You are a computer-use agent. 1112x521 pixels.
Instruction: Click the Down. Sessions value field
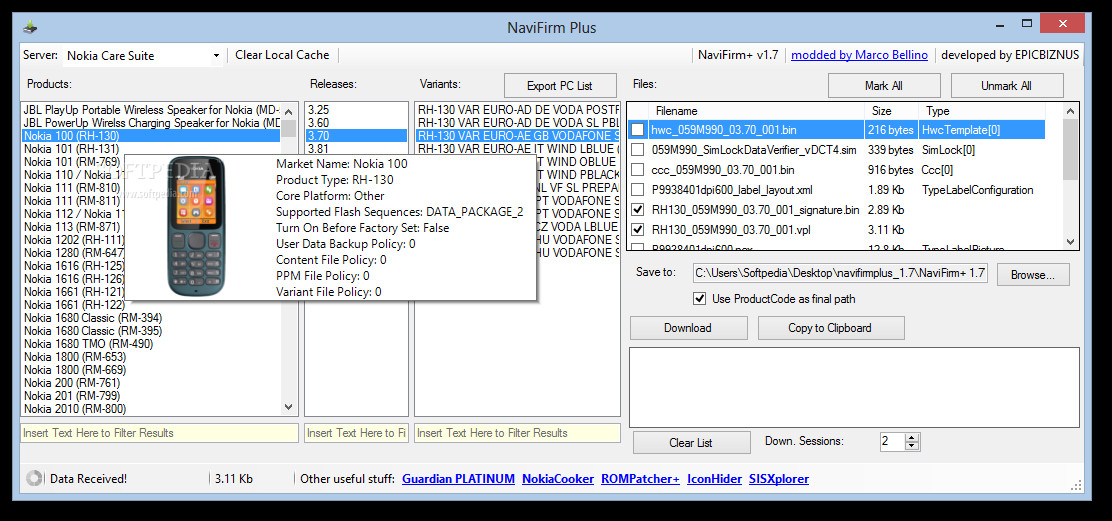tap(892, 442)
